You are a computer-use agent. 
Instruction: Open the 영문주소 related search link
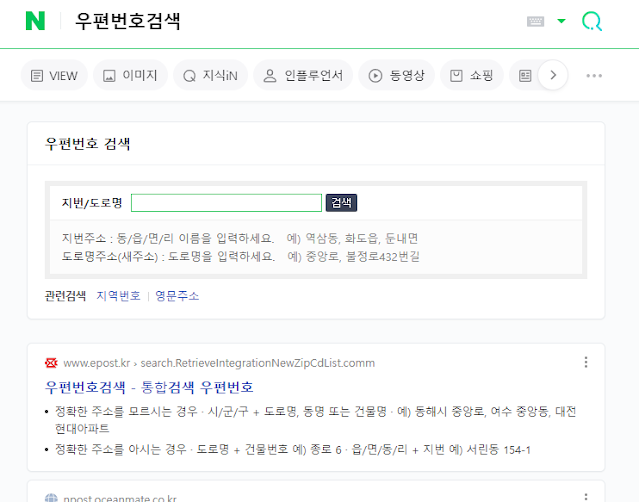[177, 296]
